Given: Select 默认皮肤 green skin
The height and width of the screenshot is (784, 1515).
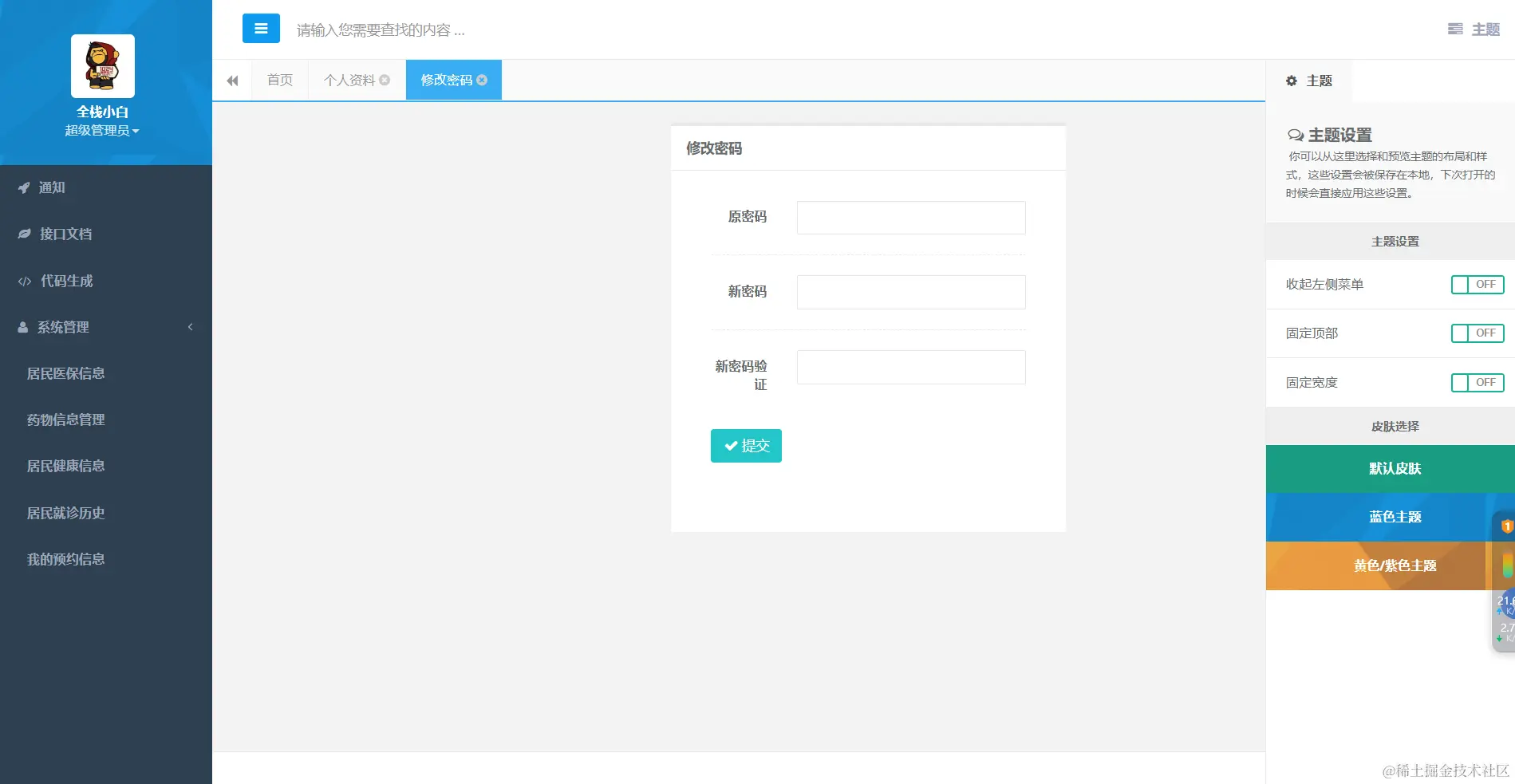Looking at the screenshot, I should point(1390,469).
